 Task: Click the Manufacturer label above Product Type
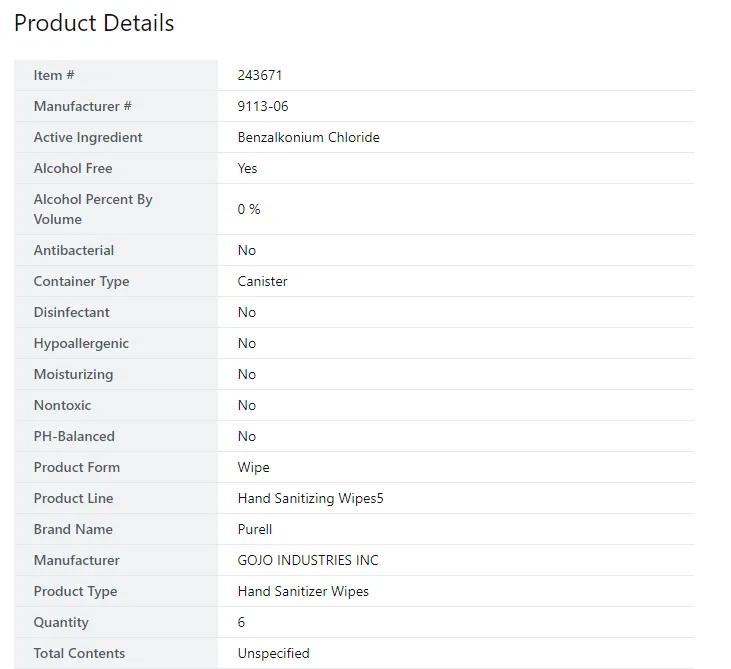(x=77, y=560)
